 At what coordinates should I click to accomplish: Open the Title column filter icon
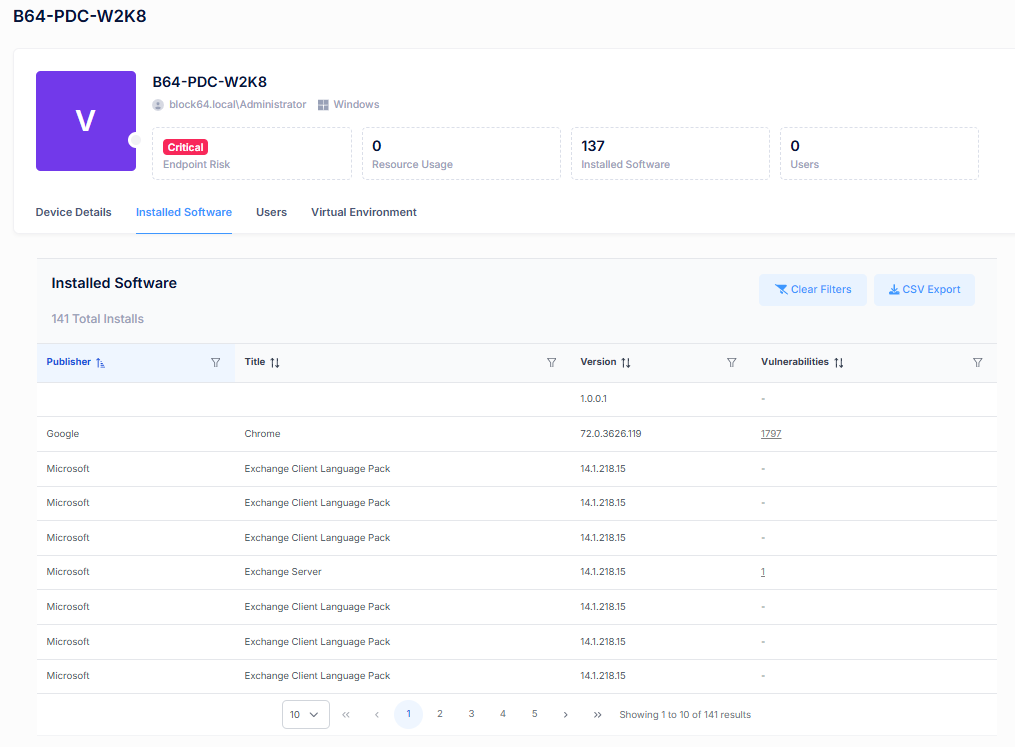click(551, 363)
